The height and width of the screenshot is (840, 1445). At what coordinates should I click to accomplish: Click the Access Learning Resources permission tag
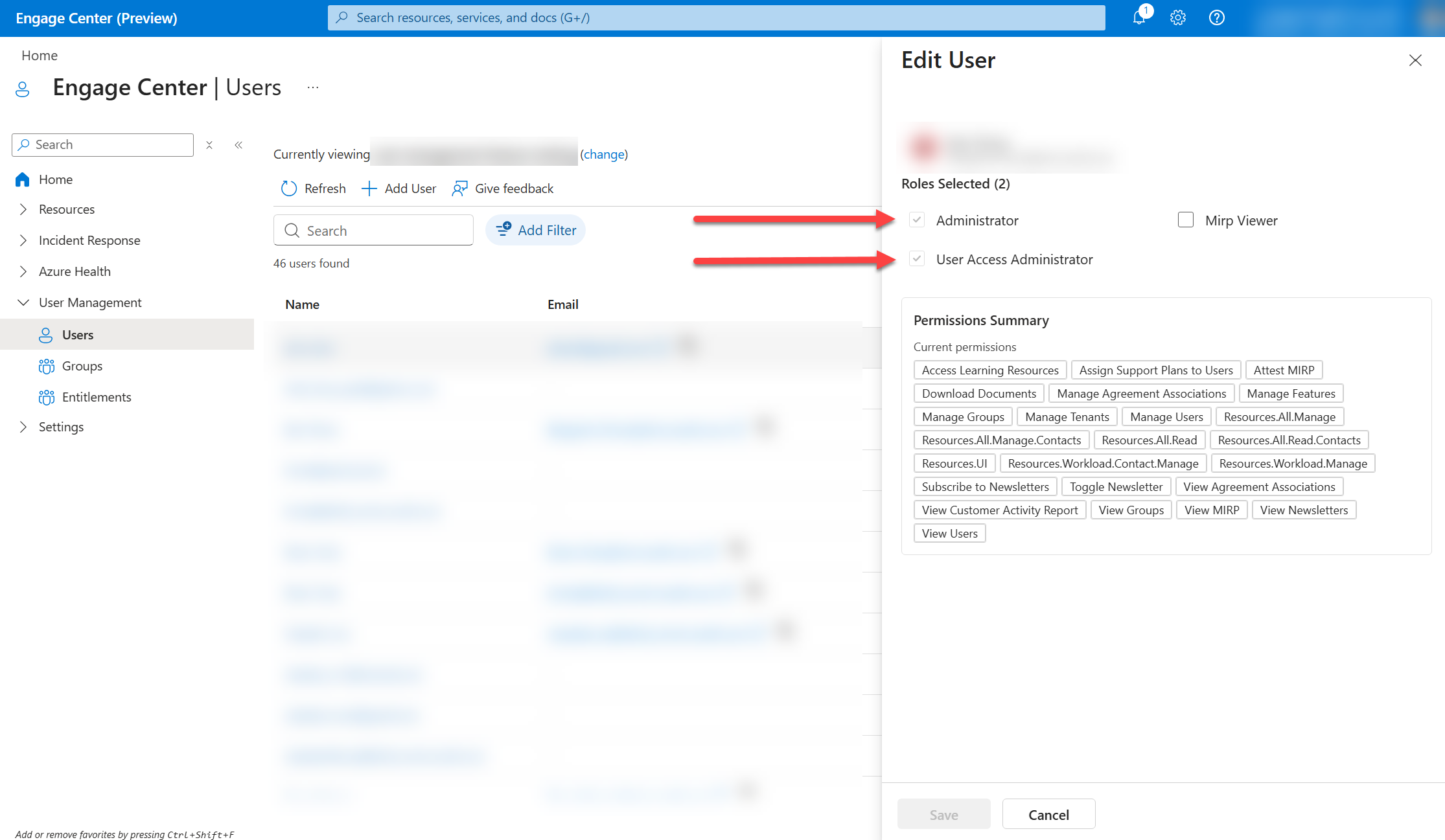[989, 370]
